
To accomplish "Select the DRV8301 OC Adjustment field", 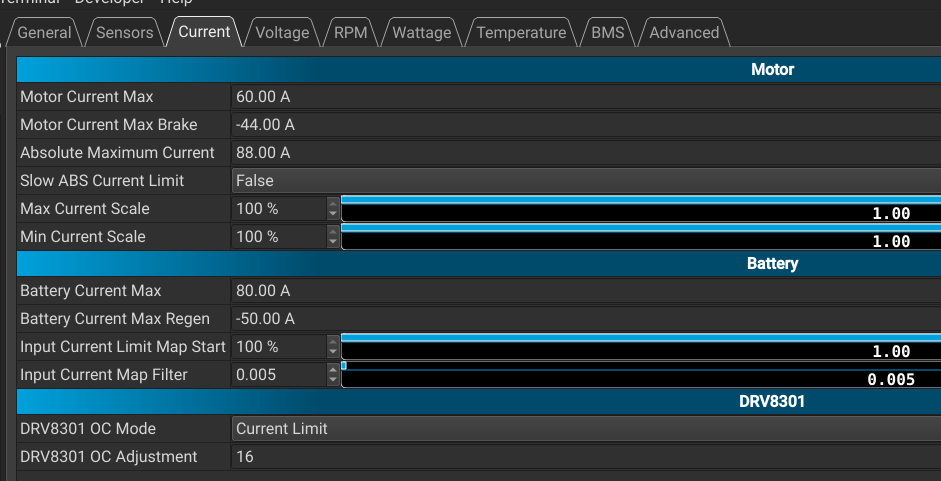I will pyautogui.click(x=586, y=457).
